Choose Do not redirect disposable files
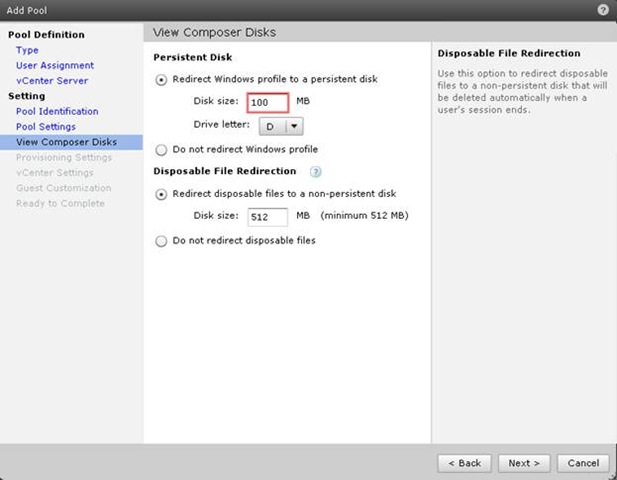Viewport: 617px width, 480px height. click(x=161, y=241)
